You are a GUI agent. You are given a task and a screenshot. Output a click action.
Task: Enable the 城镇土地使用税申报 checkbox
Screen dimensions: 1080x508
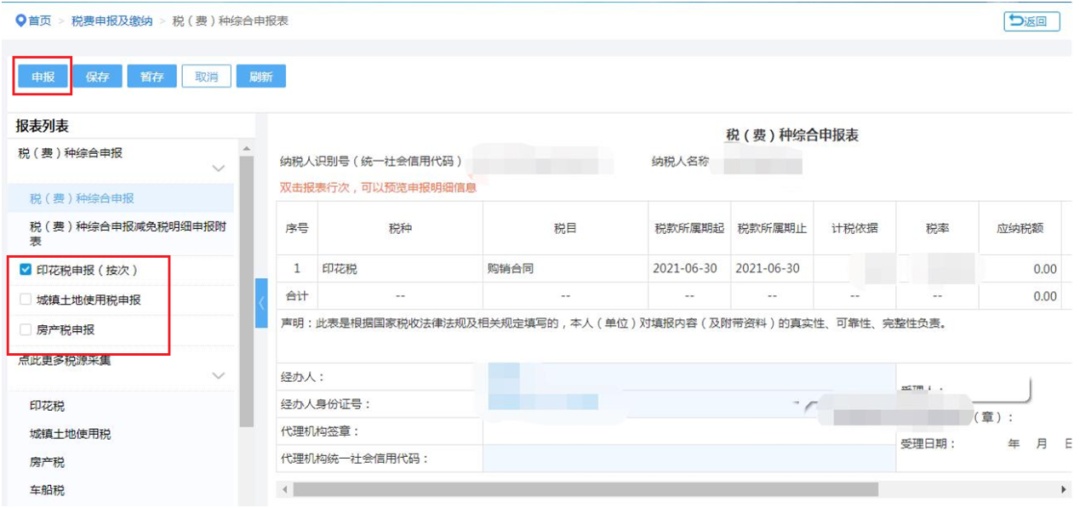[x=26, y=300]
